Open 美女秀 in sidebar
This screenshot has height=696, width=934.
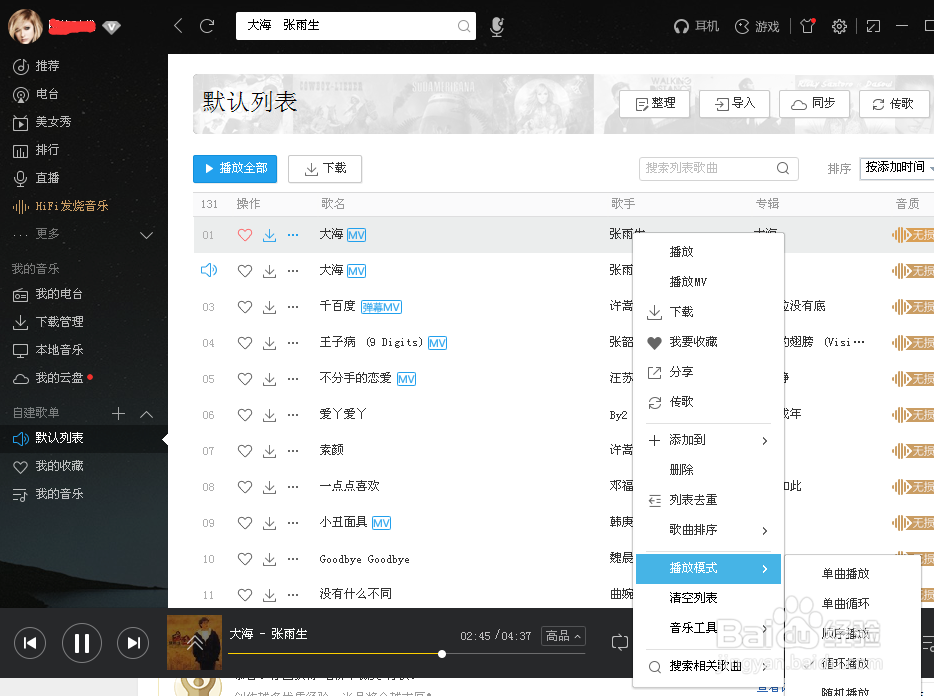[42, 122]
